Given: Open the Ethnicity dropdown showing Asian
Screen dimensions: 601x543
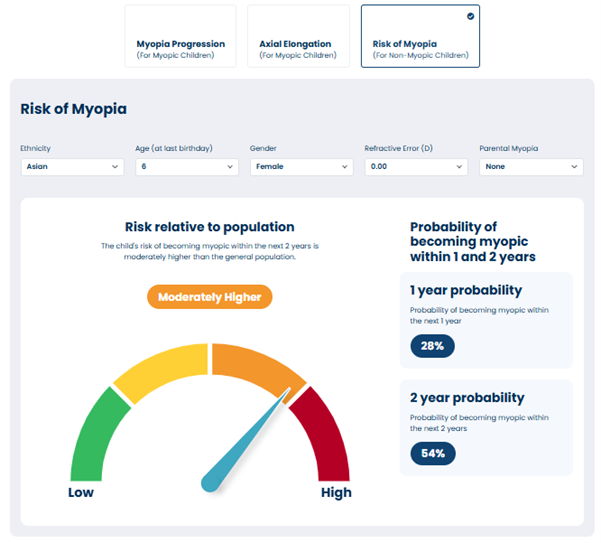Looking at the screenshot, I should 72,167.
